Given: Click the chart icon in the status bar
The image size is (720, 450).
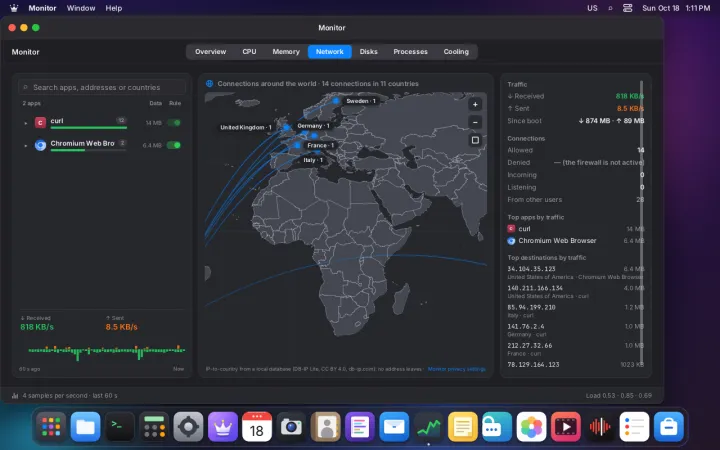Looking at the screenshot, I should (15, 395).
